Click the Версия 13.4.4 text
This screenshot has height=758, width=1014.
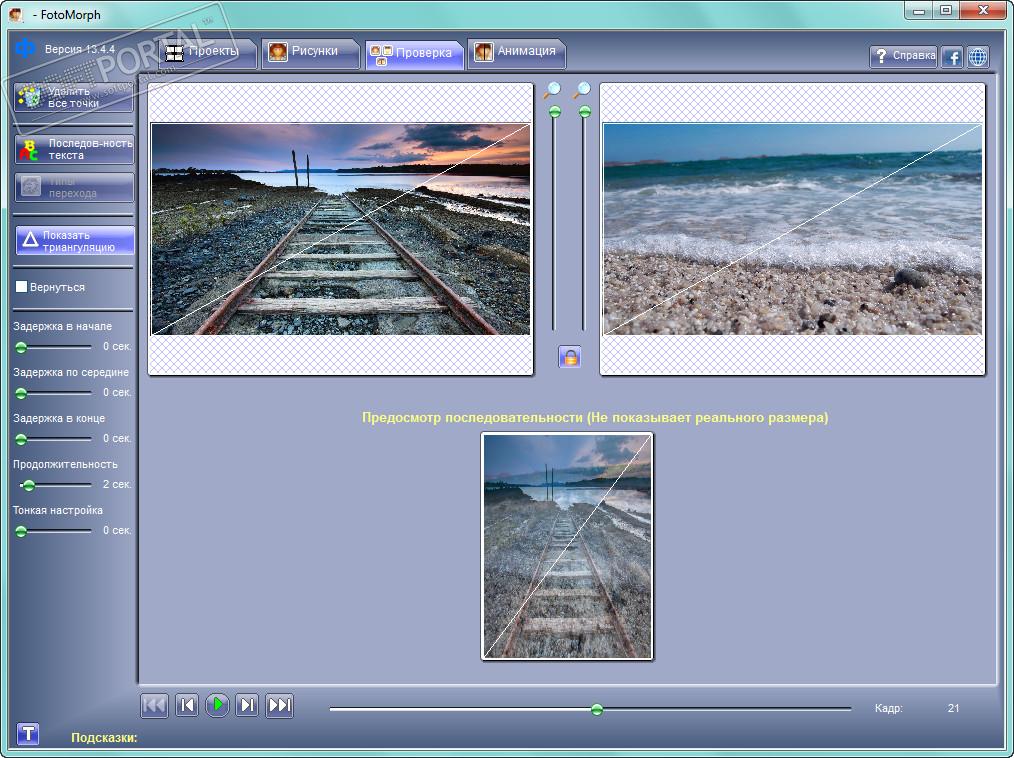pyautogui.click(x=80, y=49)
